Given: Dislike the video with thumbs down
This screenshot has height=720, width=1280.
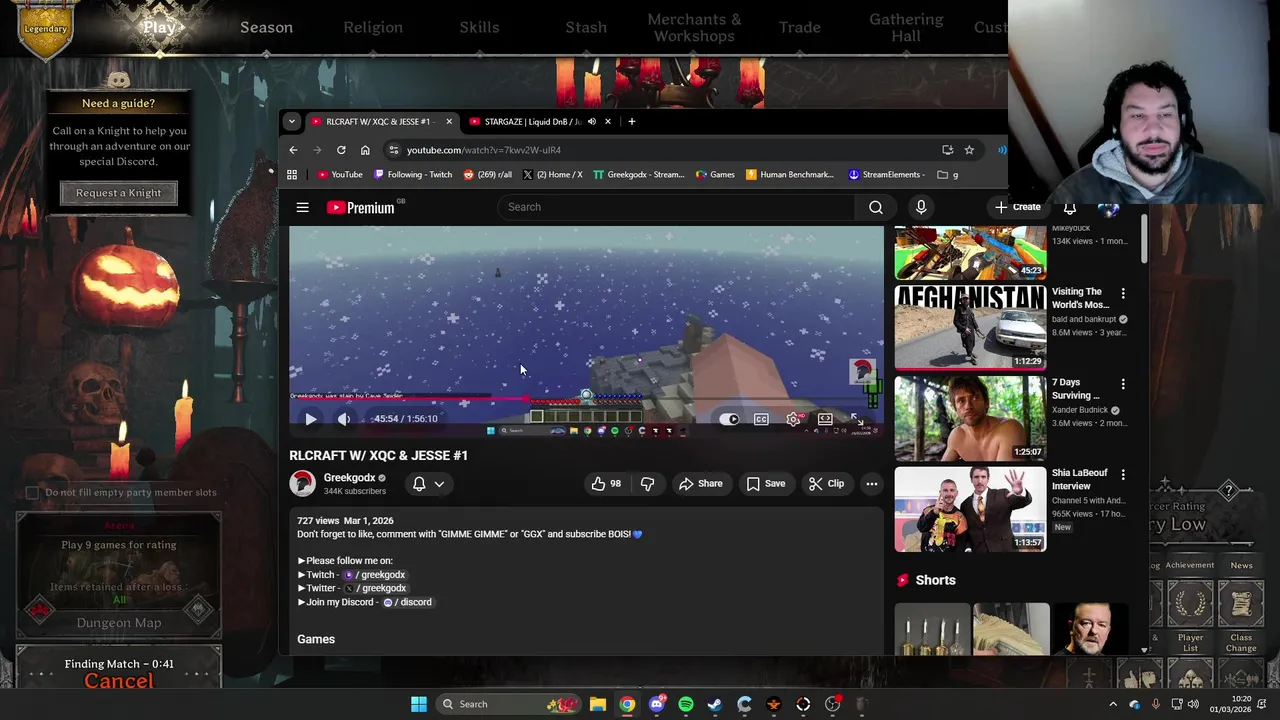Looking at the screenshot, I should [647, 484].
